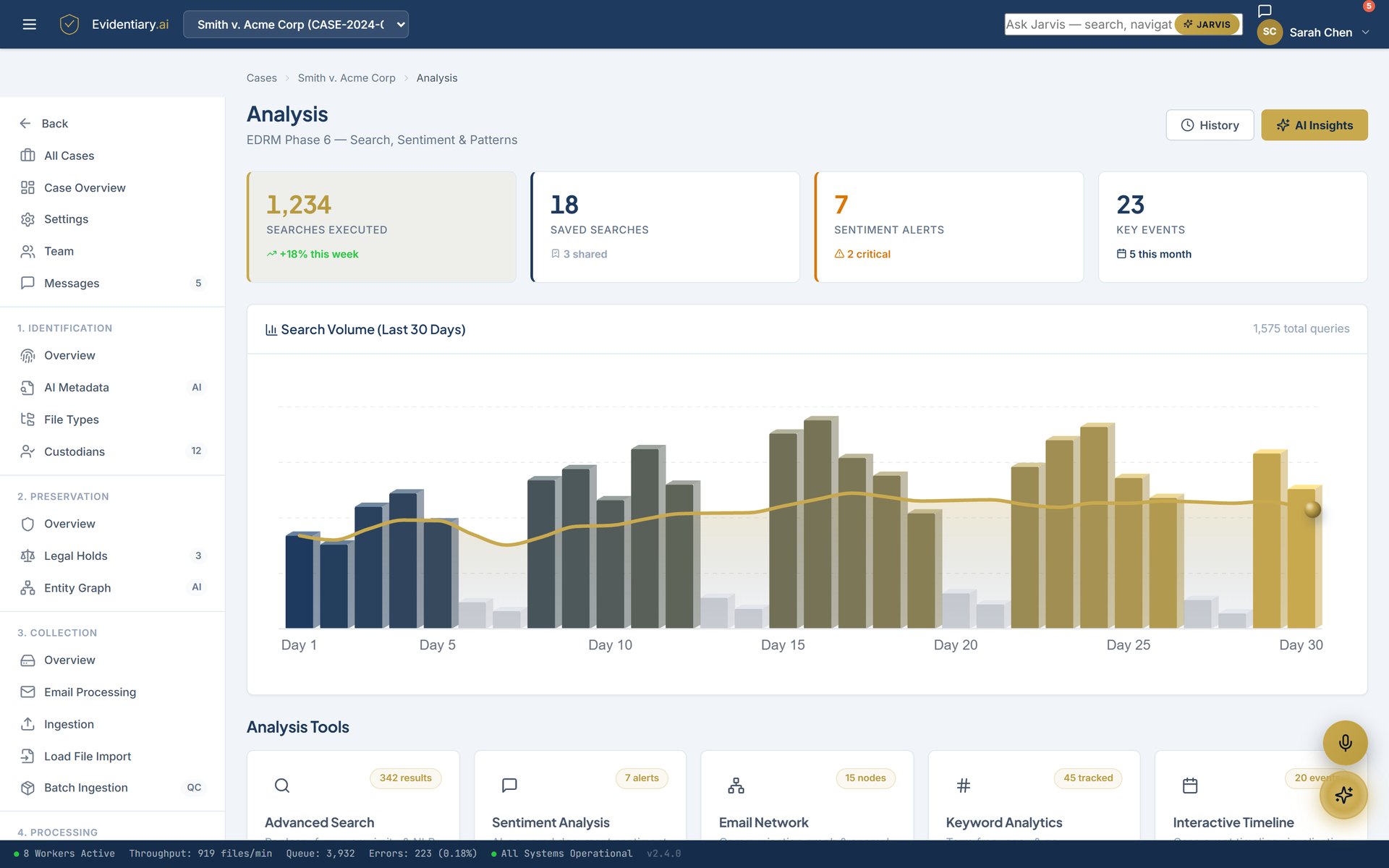Open Preservation Overview shield item
1389x868 pixels.
click(112, 524)
